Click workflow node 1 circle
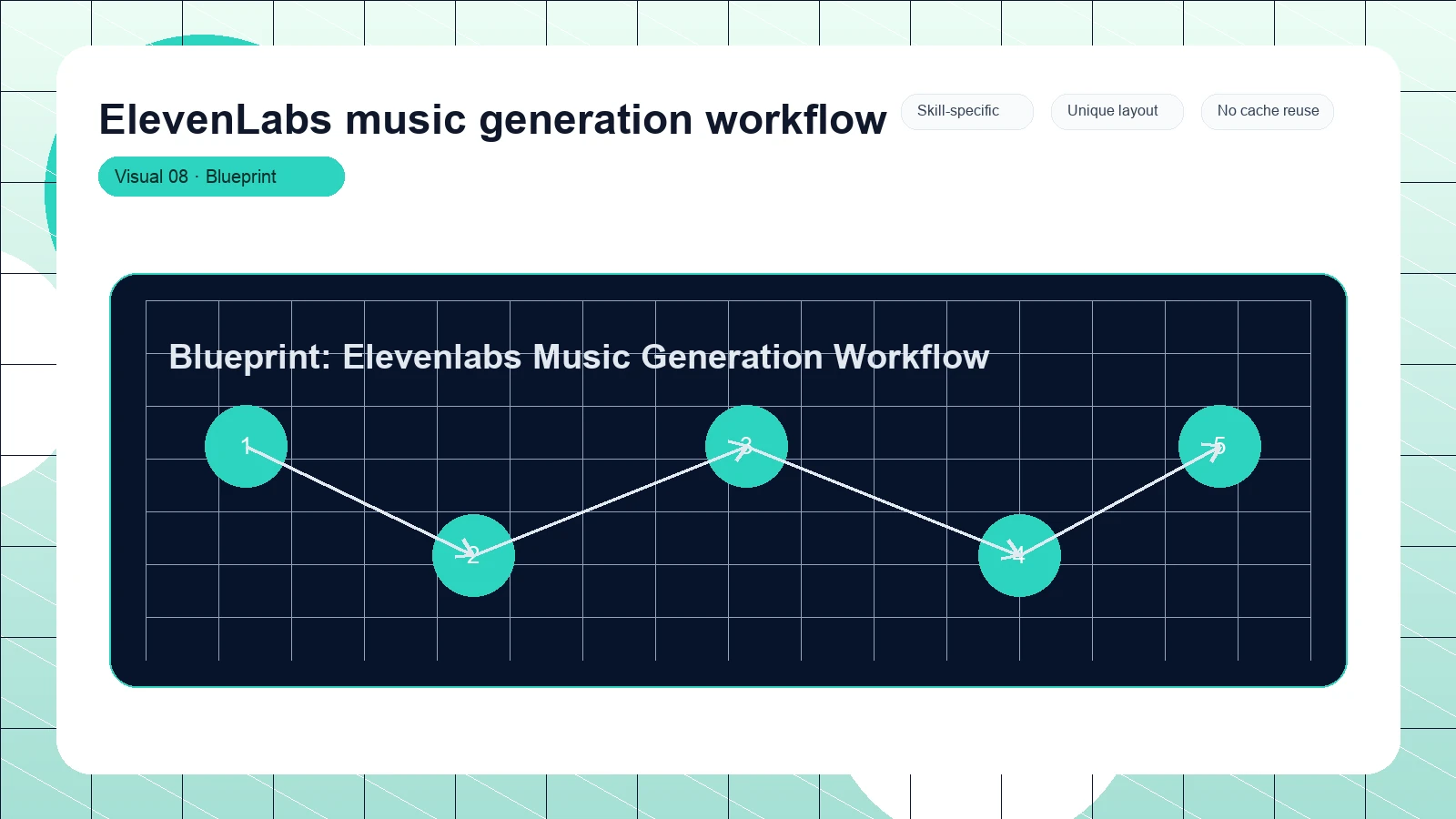Image resolution: width=1456 pixels, height=819 pixels. [246, 446]
